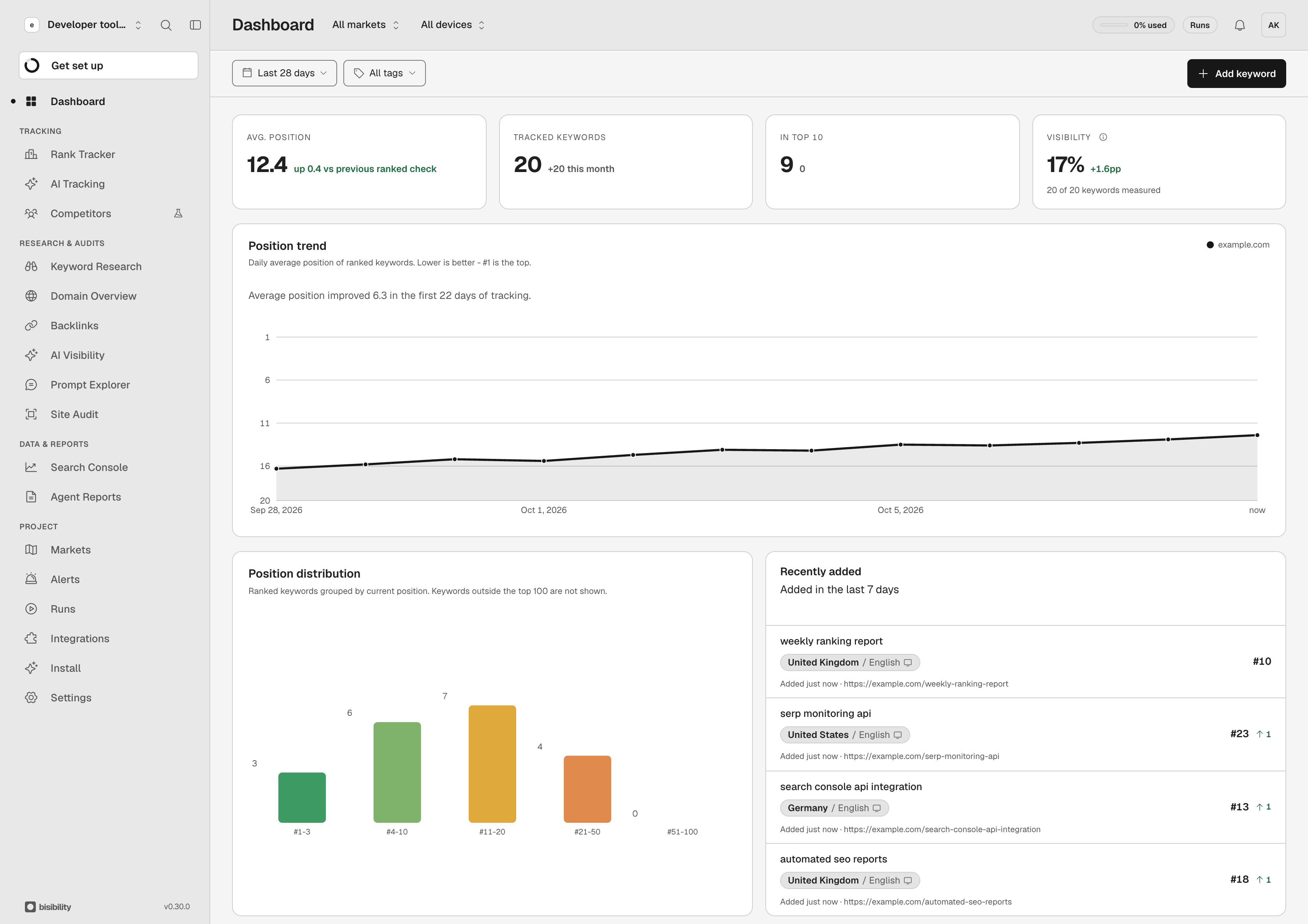Click the Runs play icon in sidebar
This screenshot has width=1308, height=924.
tap(31, 609)
